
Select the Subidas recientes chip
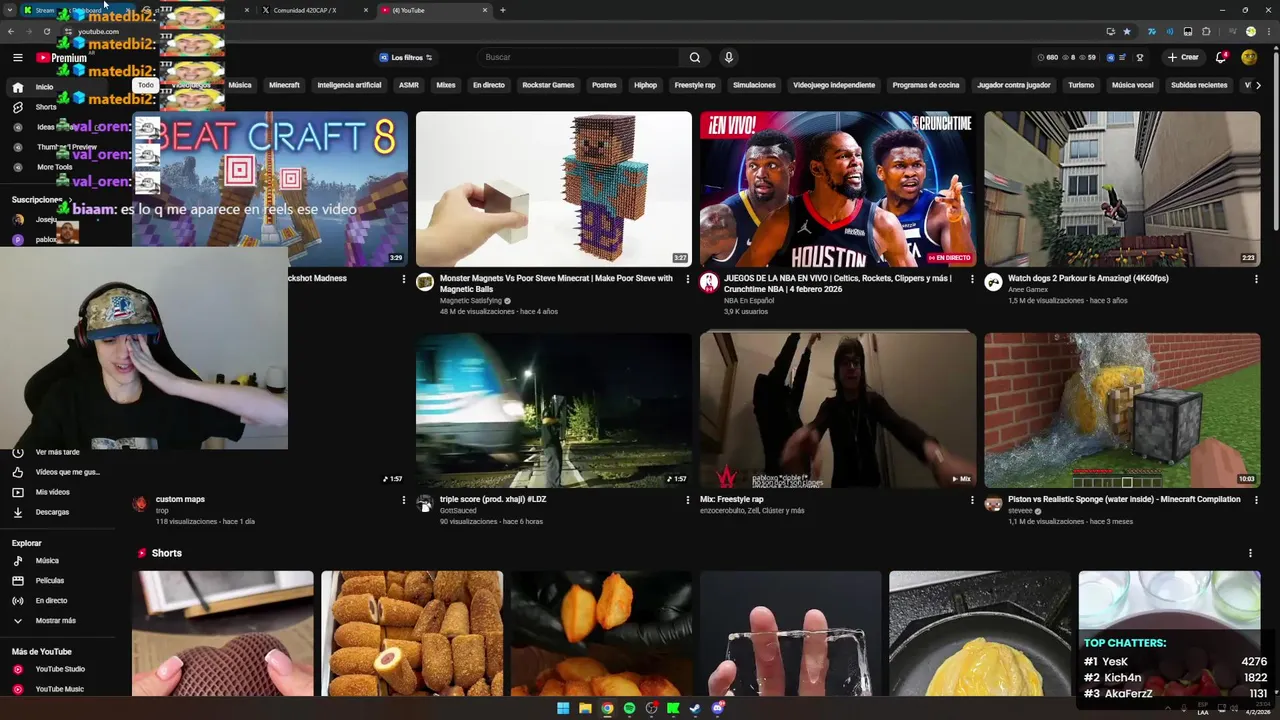click(1199, 85)
